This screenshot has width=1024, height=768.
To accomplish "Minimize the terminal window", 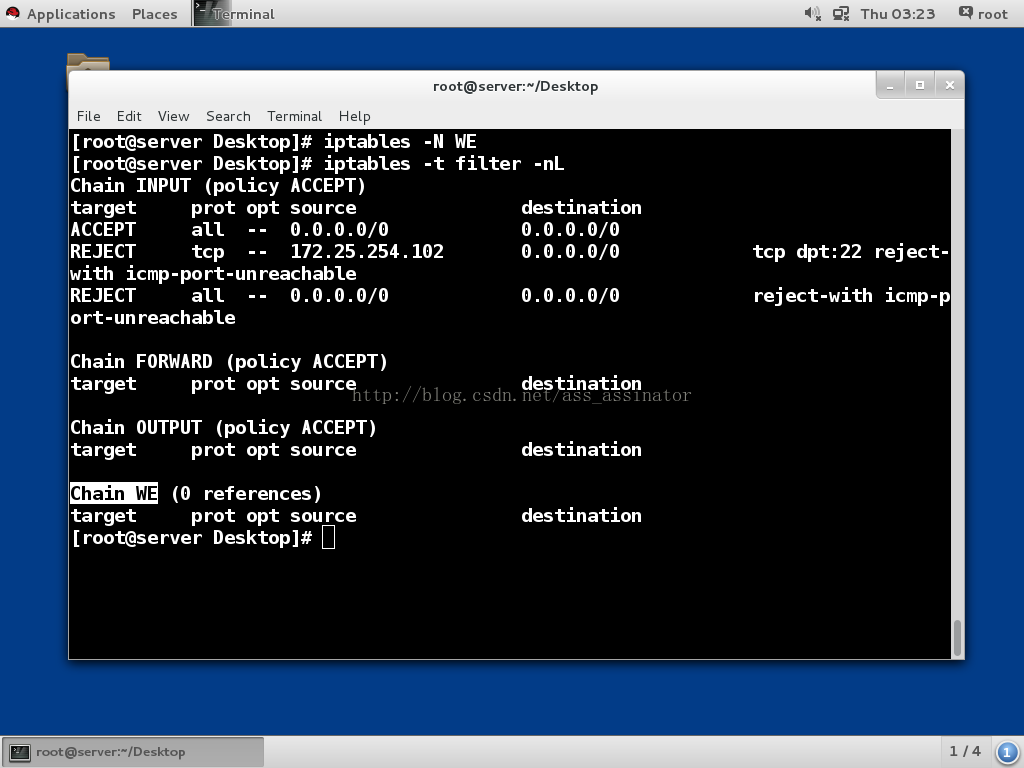I will pos(890,86).
